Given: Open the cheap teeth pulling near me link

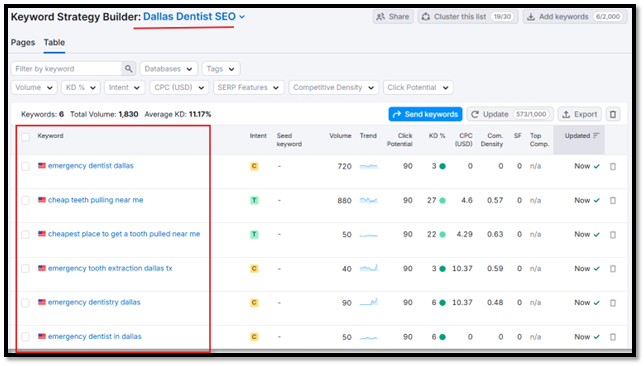Looking at the screenshot, I should pyautogui.click(x=96, y=200).
